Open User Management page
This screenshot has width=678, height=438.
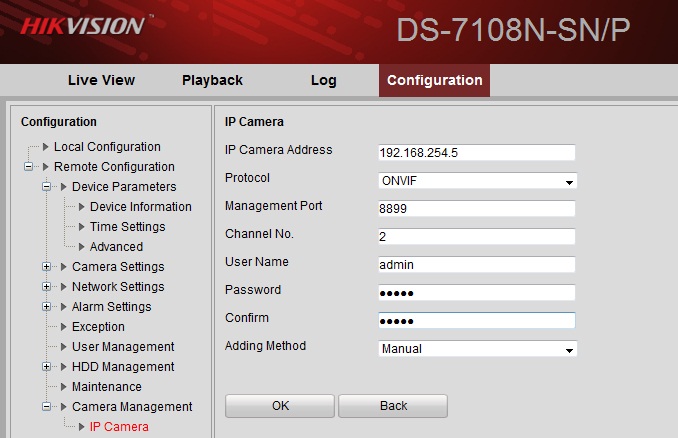point(123,346)
